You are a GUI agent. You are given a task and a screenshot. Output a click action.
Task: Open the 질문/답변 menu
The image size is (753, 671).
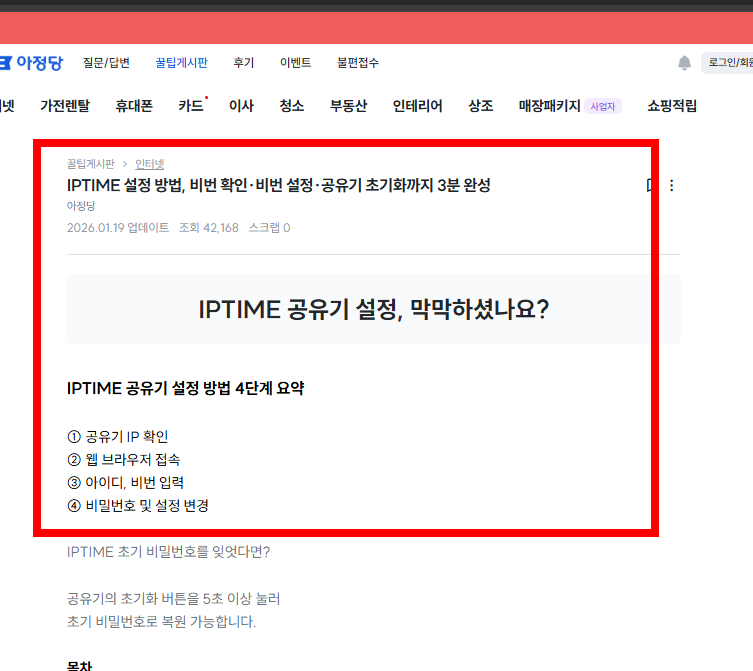coord(106,62)
